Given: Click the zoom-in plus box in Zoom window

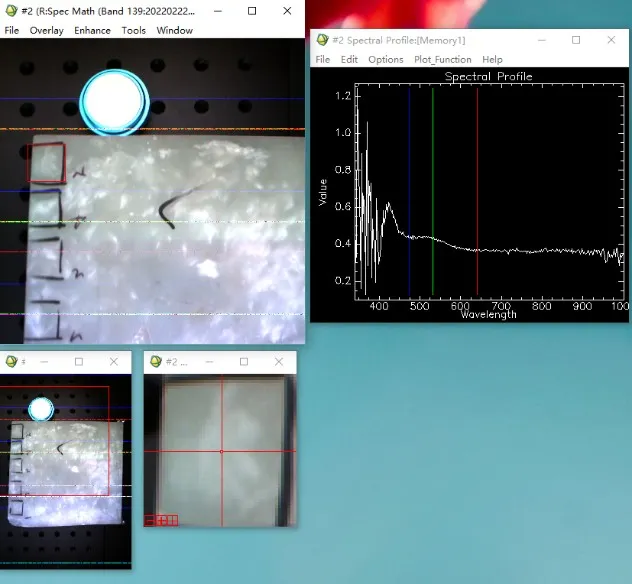Looking at the screenshot, I should point(161,520).
